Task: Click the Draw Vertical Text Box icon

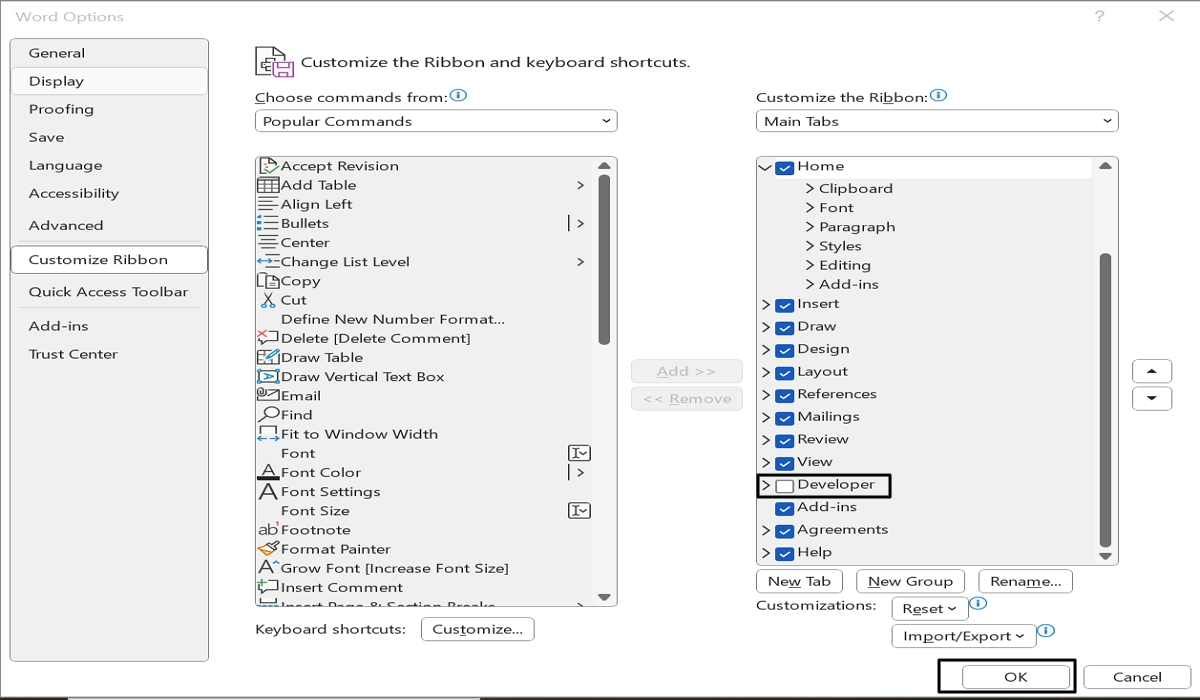Action: (x=268, y=376)
